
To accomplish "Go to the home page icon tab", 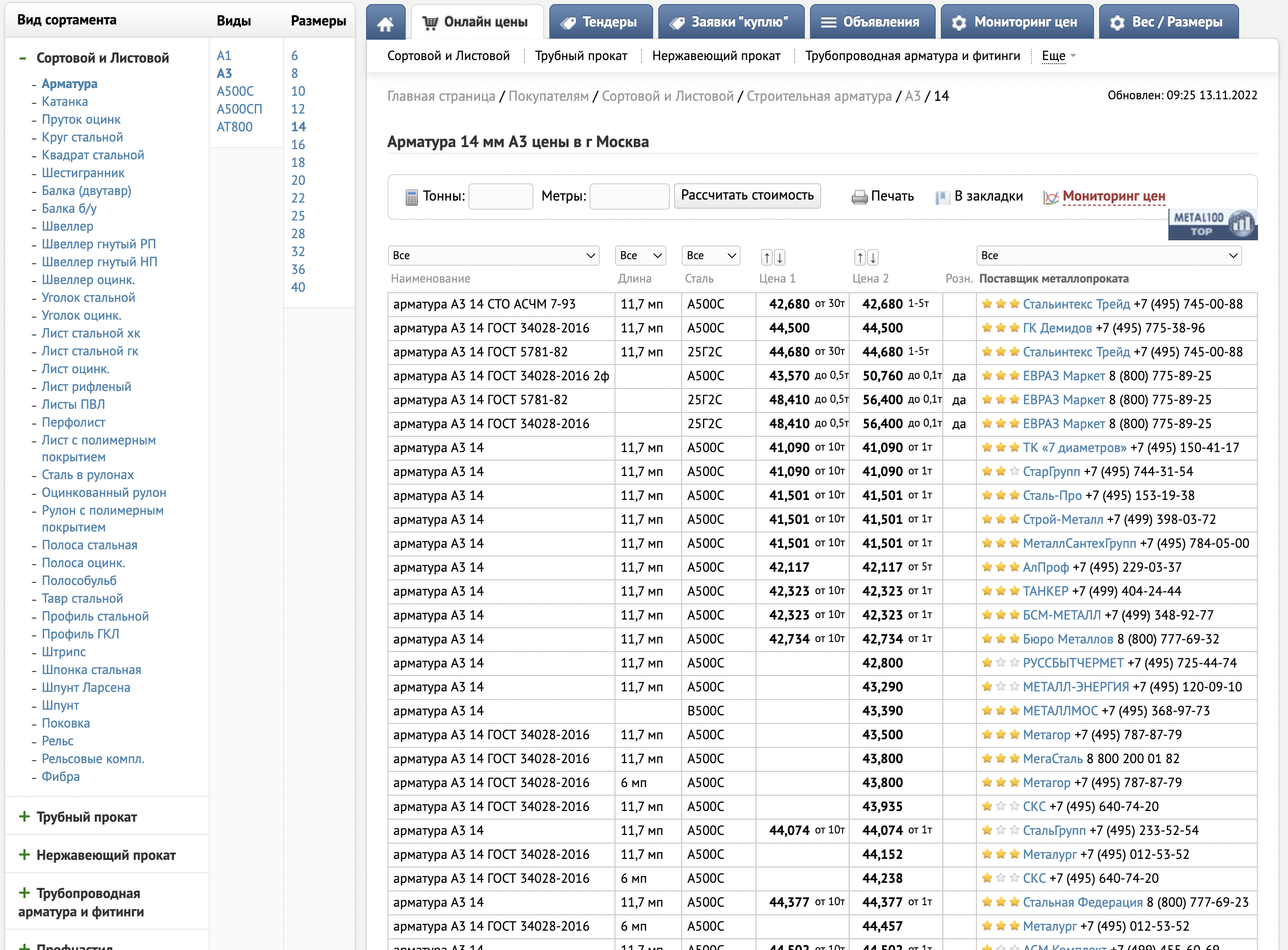I will coord(385,22).
